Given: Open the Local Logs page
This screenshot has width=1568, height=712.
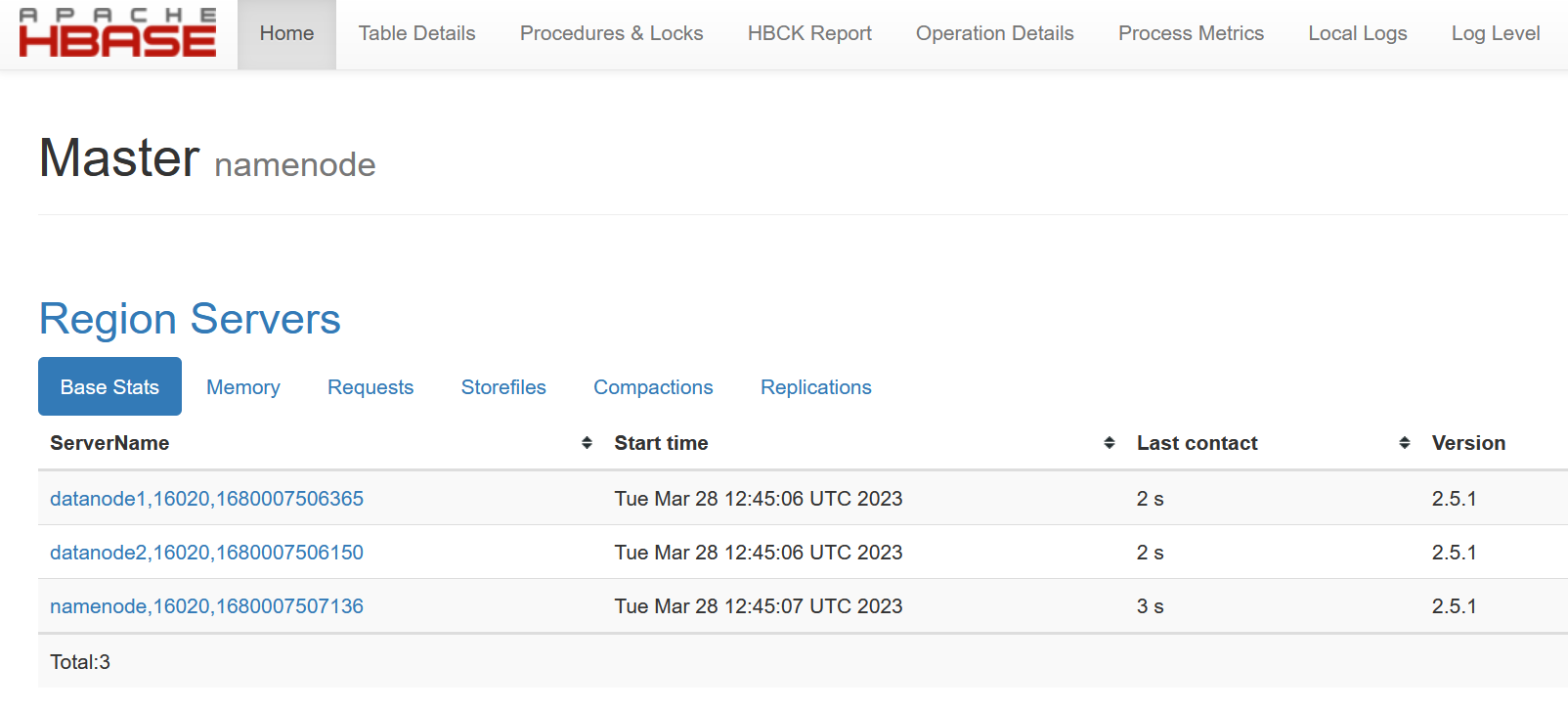Looking at the screenshot, I should (x=1357, y=33).
